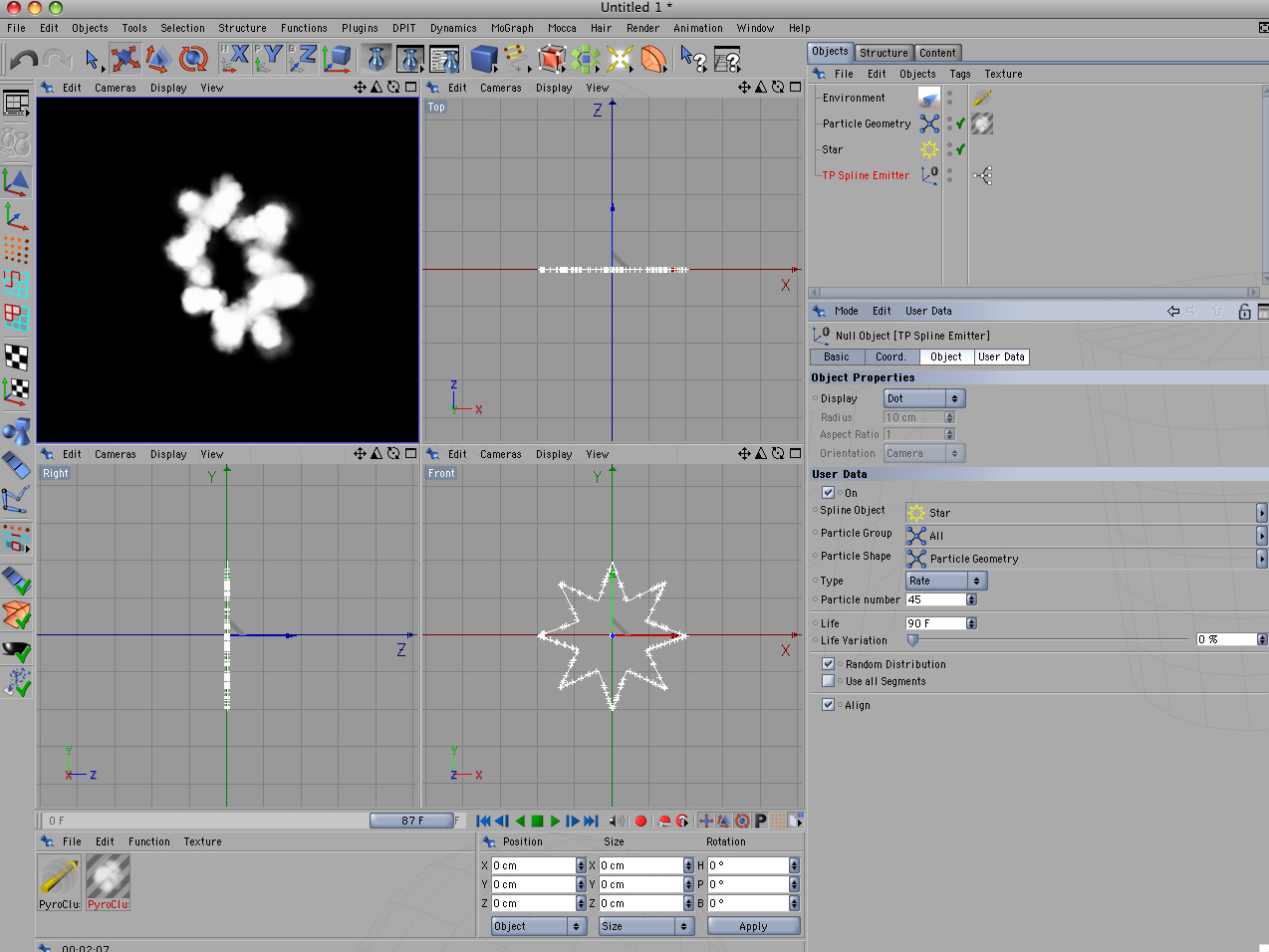Toggle the green checkmark on Star object

pyautogui.click(x=960, y=149)
